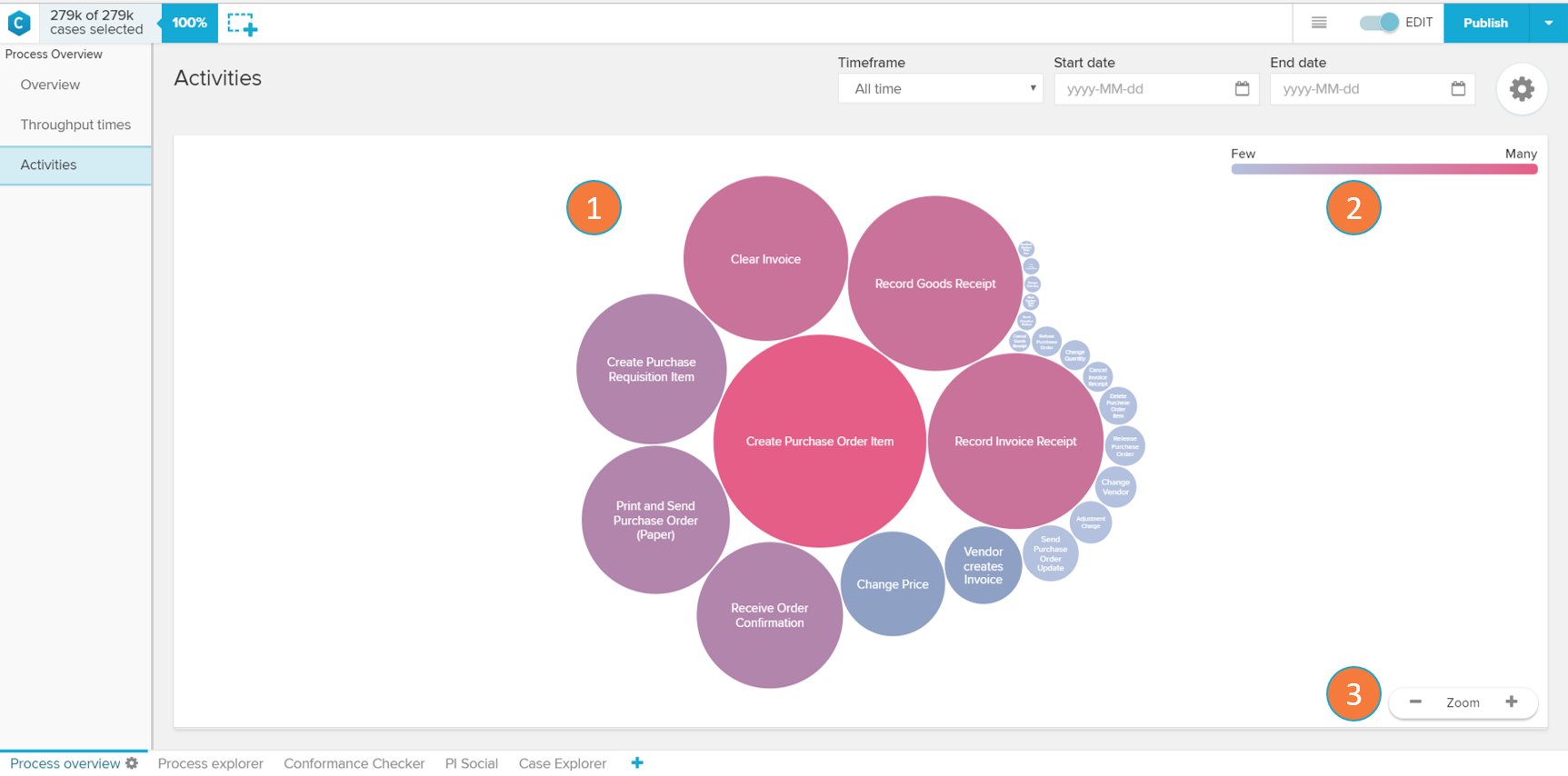
Task: Open the Start date calendar picker
Action: pyautogui.click(x=1242, y=89)
